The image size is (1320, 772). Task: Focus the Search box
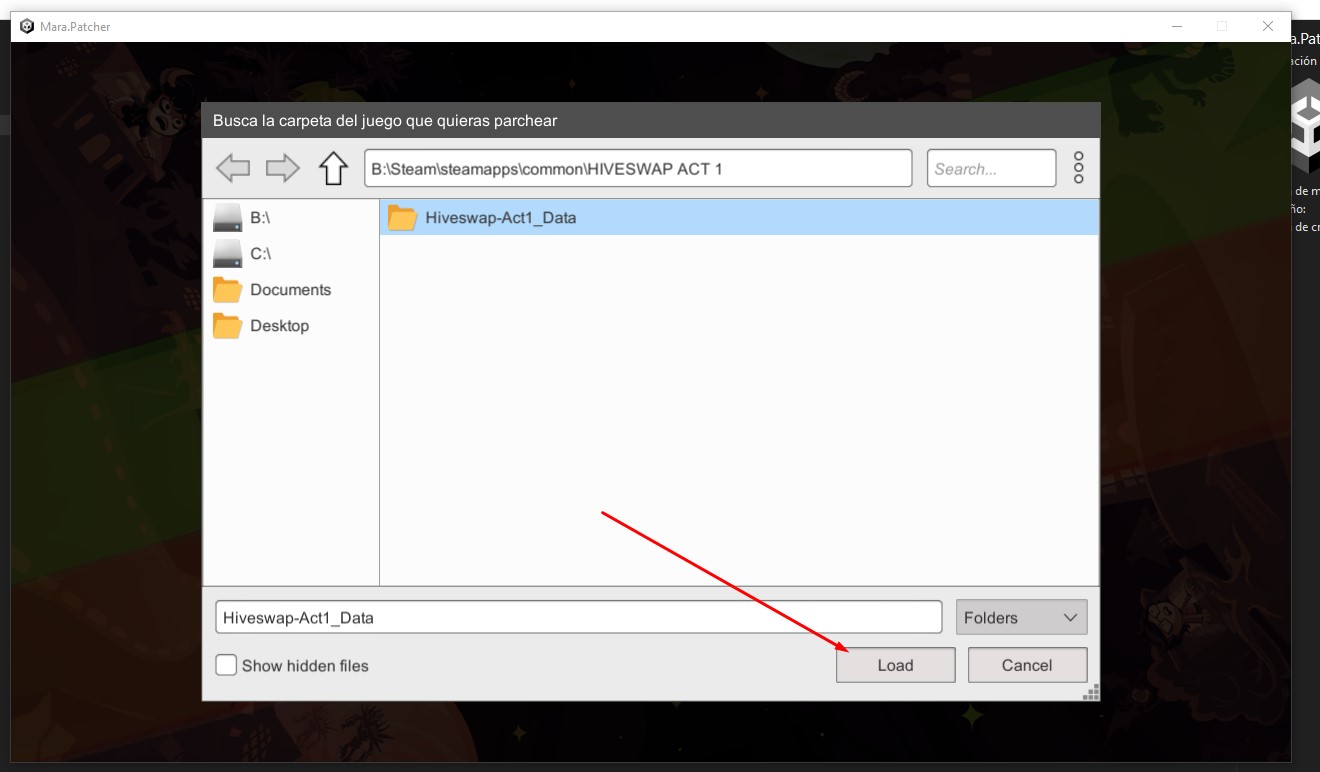click(x=991, y=168)
